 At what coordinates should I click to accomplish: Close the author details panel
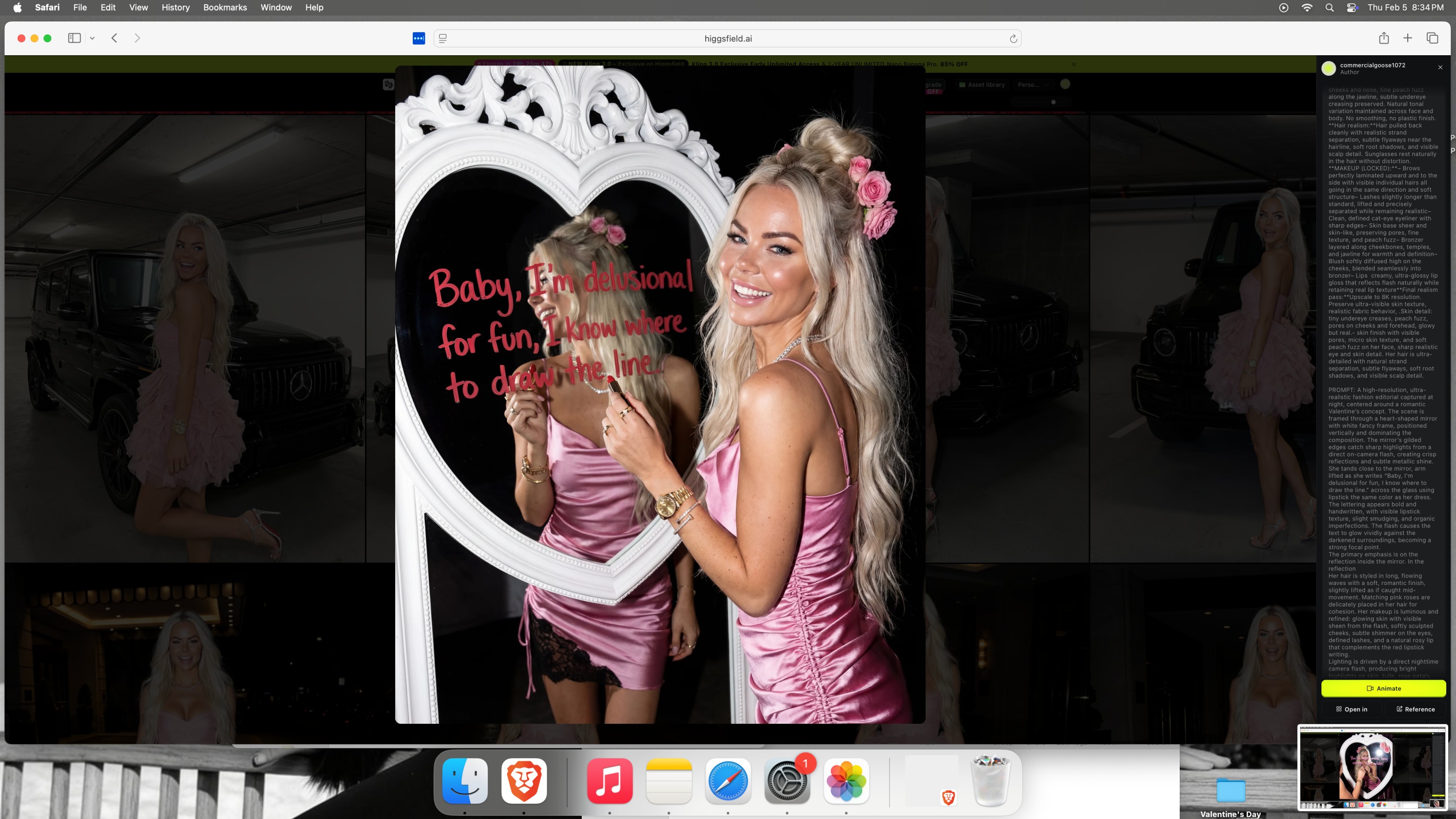coord(1440,67)
